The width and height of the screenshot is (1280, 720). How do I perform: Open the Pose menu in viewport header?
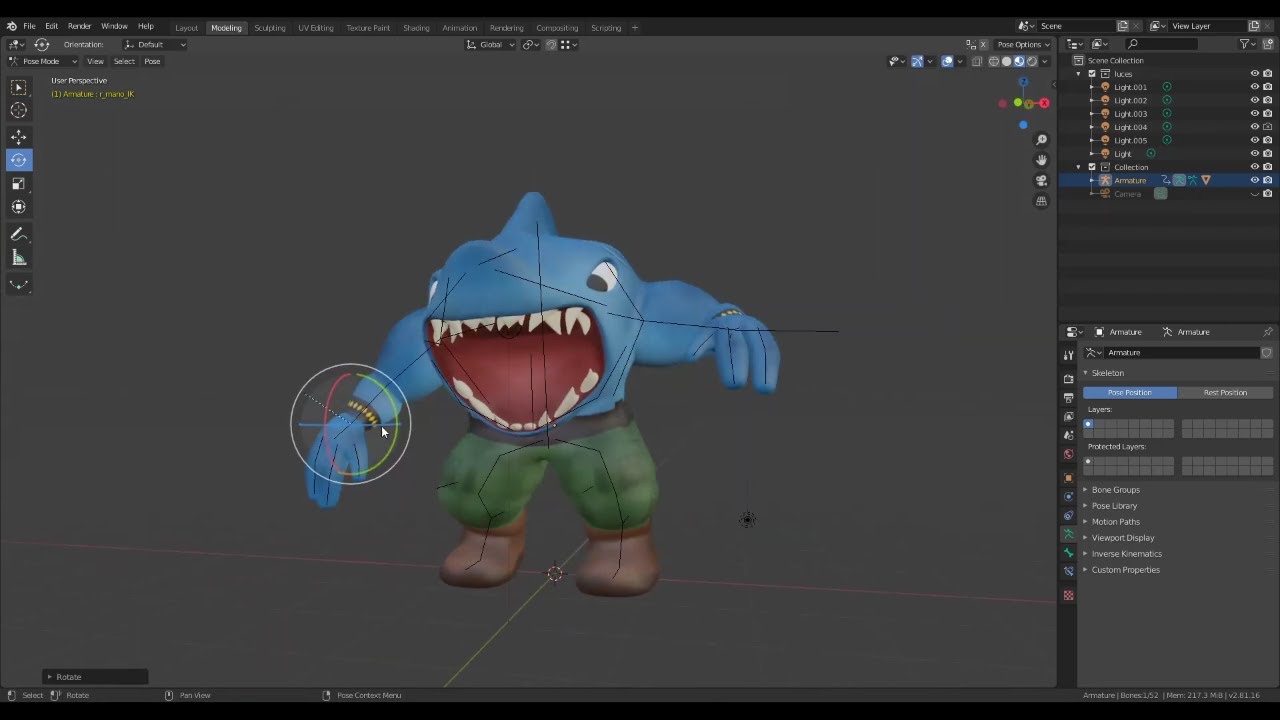(x=152, y=61)
